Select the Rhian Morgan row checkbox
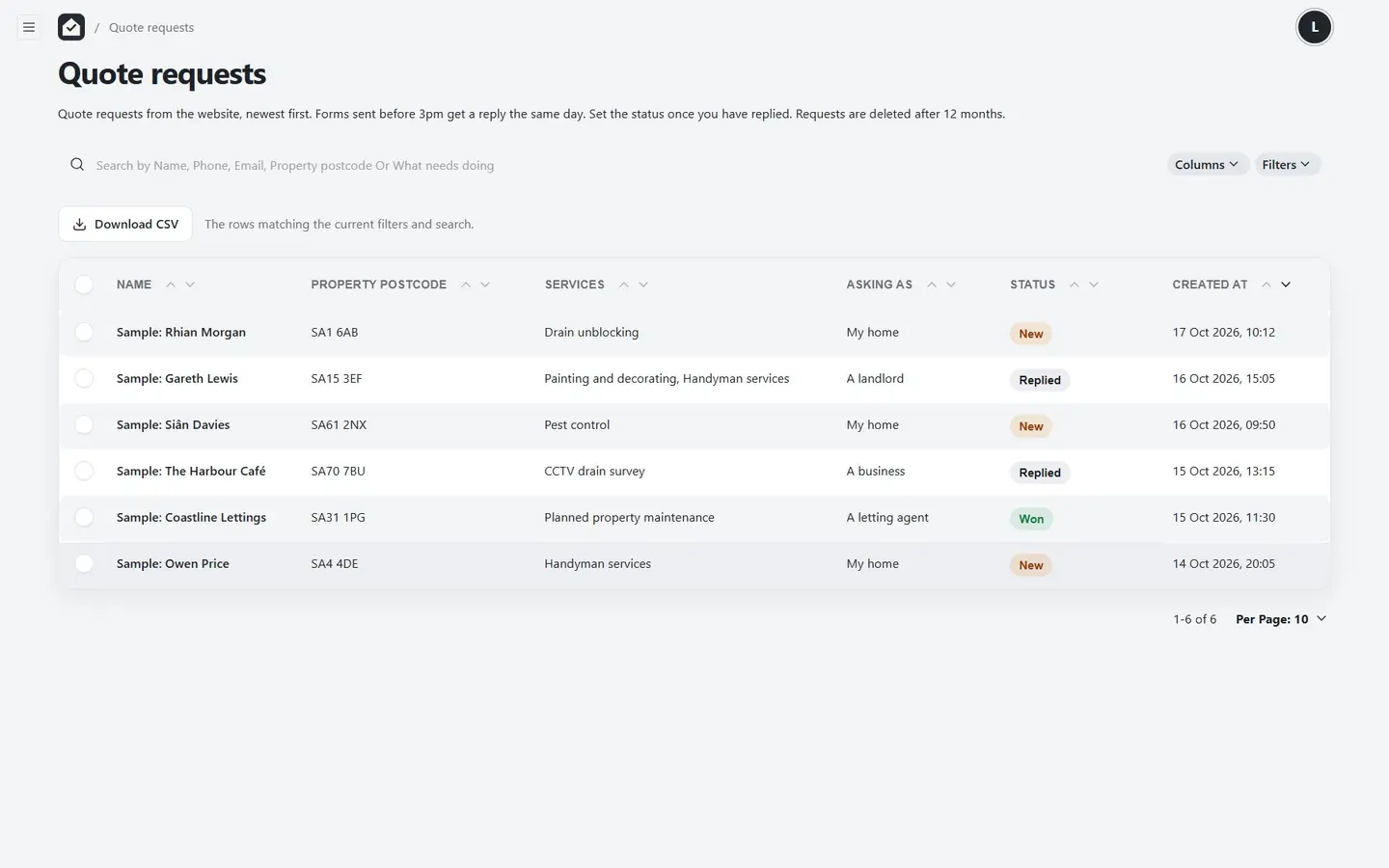 84,332
